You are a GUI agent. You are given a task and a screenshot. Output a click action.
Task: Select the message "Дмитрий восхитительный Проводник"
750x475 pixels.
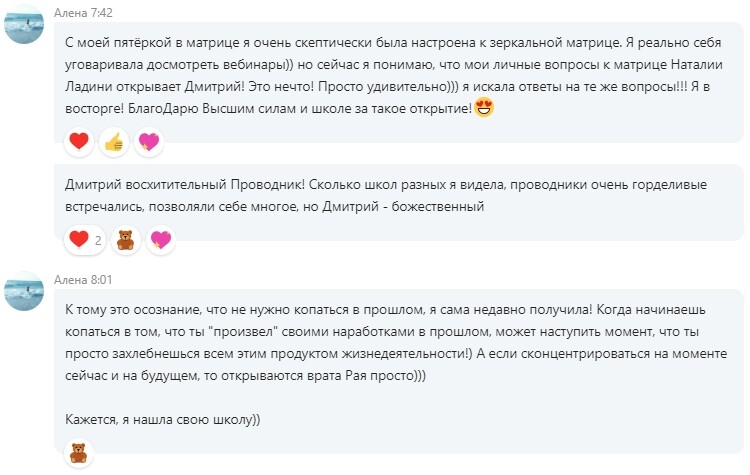300,195
